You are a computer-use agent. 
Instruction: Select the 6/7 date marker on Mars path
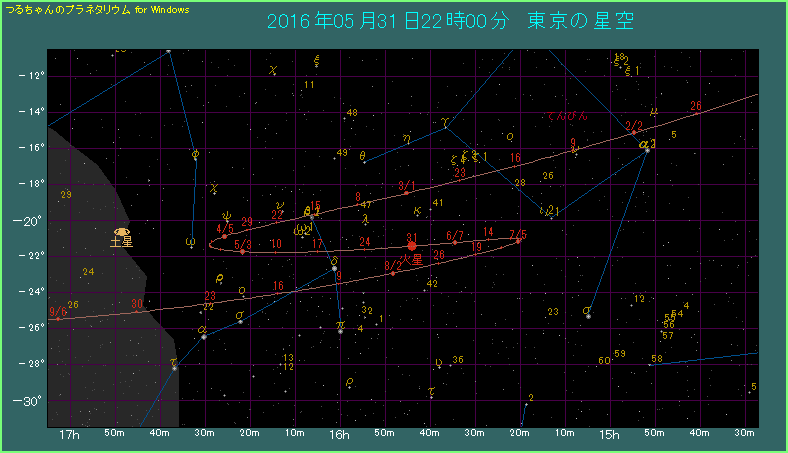[x=455, y=237]
